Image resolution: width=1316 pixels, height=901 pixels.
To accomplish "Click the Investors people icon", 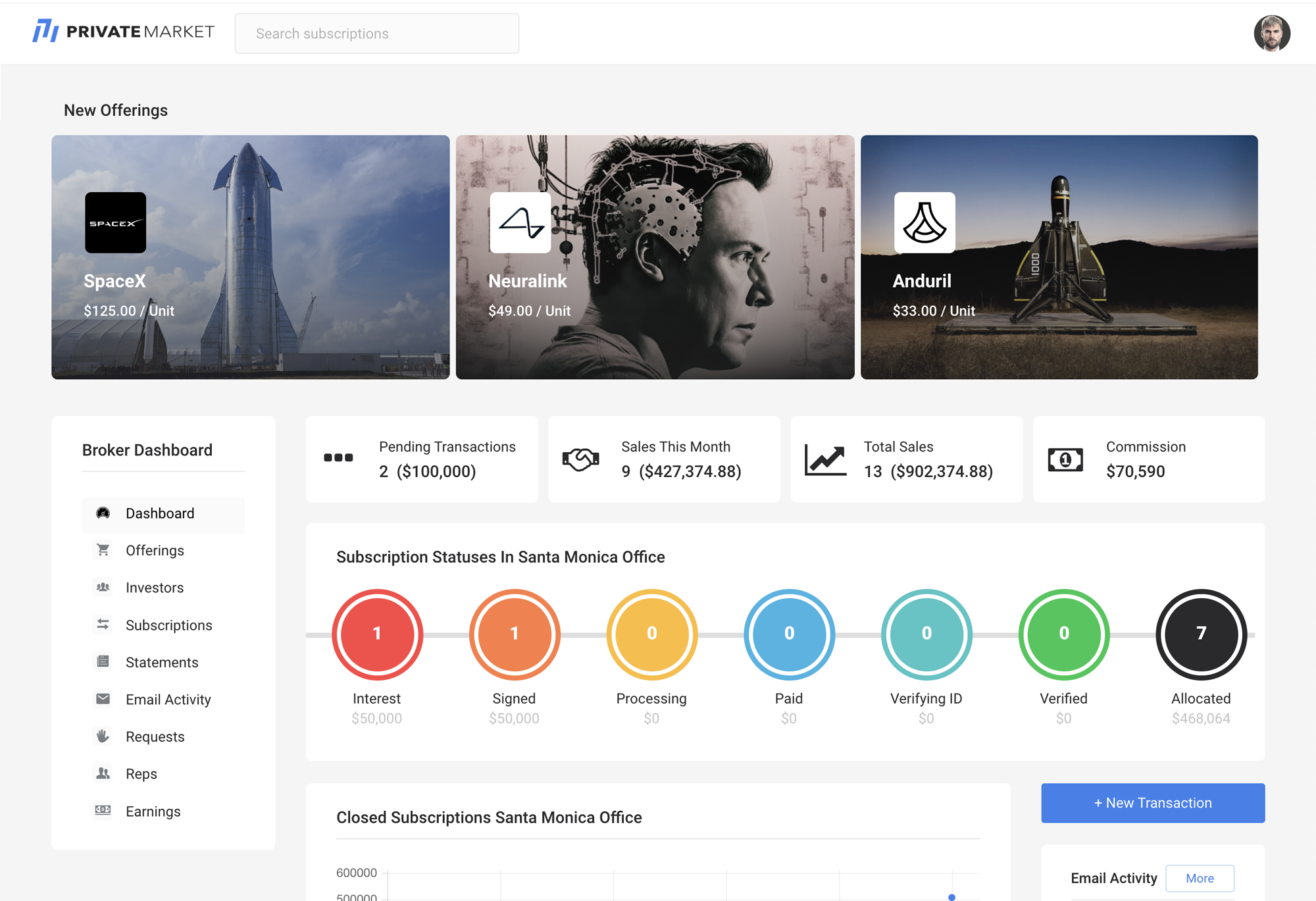I will point(103,587).
